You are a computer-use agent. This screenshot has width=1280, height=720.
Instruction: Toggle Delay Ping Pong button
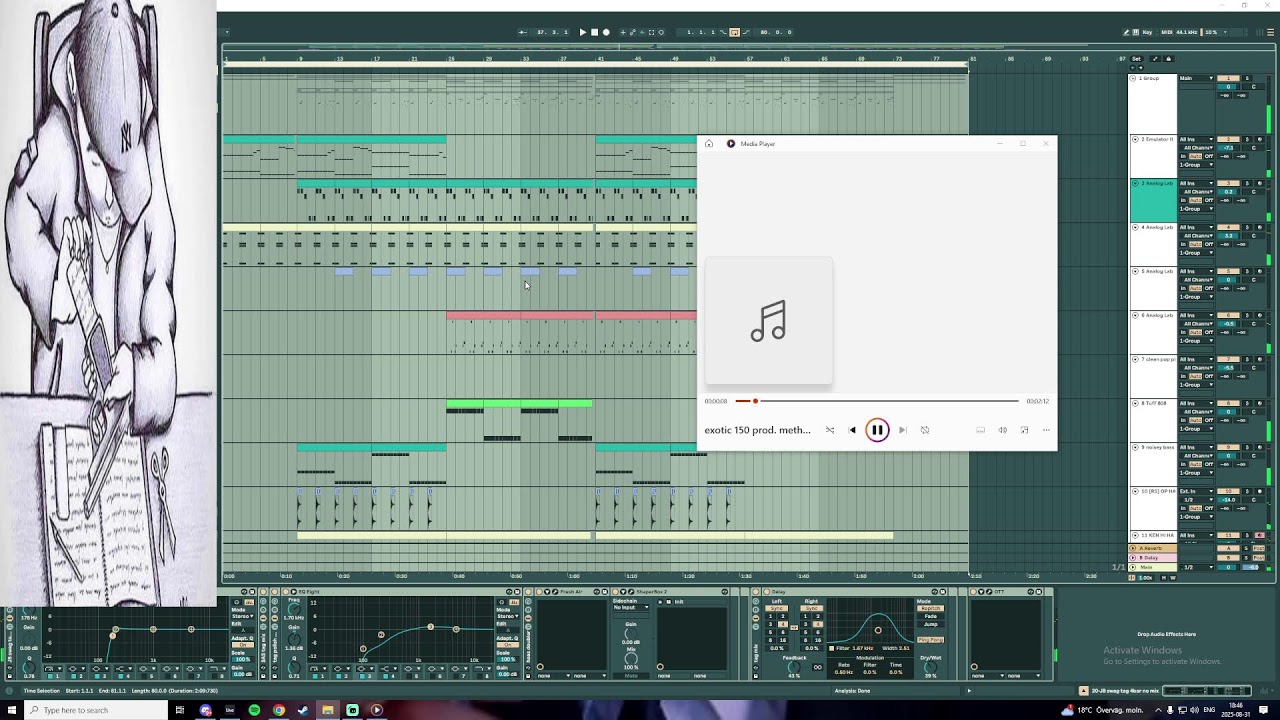[930, 640]
